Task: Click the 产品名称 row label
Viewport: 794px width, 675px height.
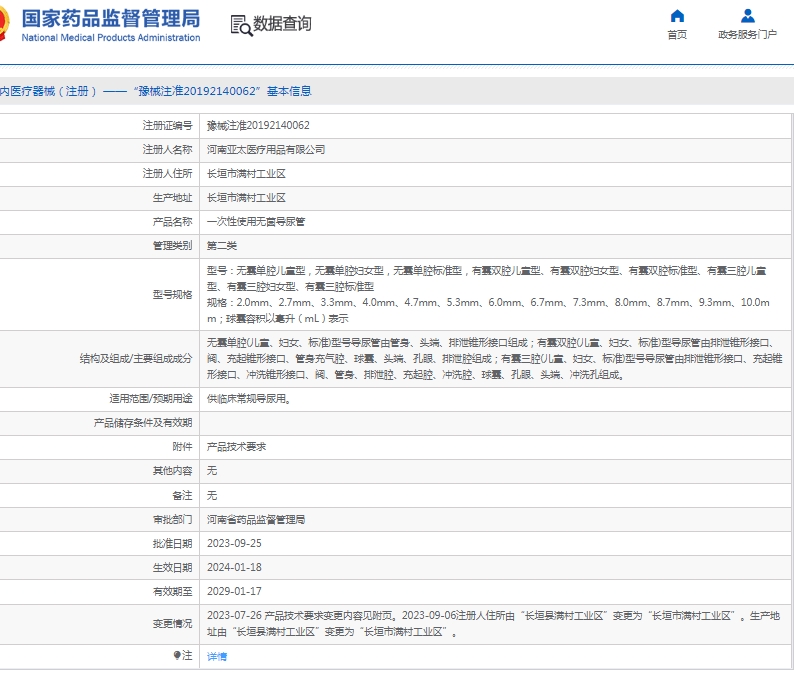Action: click(x=173, y=222)
